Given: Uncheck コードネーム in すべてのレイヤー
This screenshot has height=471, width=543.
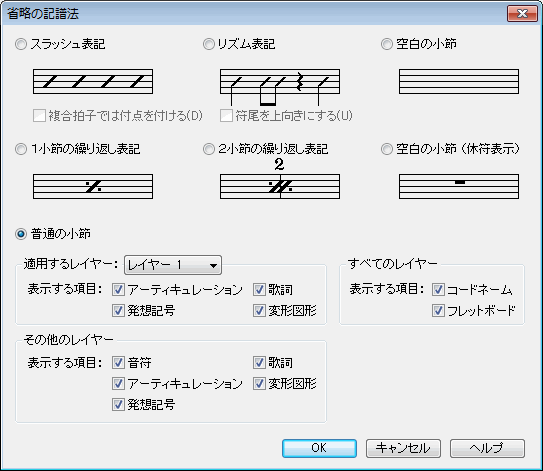Looking at the screenshot, I should pos(438,290).
